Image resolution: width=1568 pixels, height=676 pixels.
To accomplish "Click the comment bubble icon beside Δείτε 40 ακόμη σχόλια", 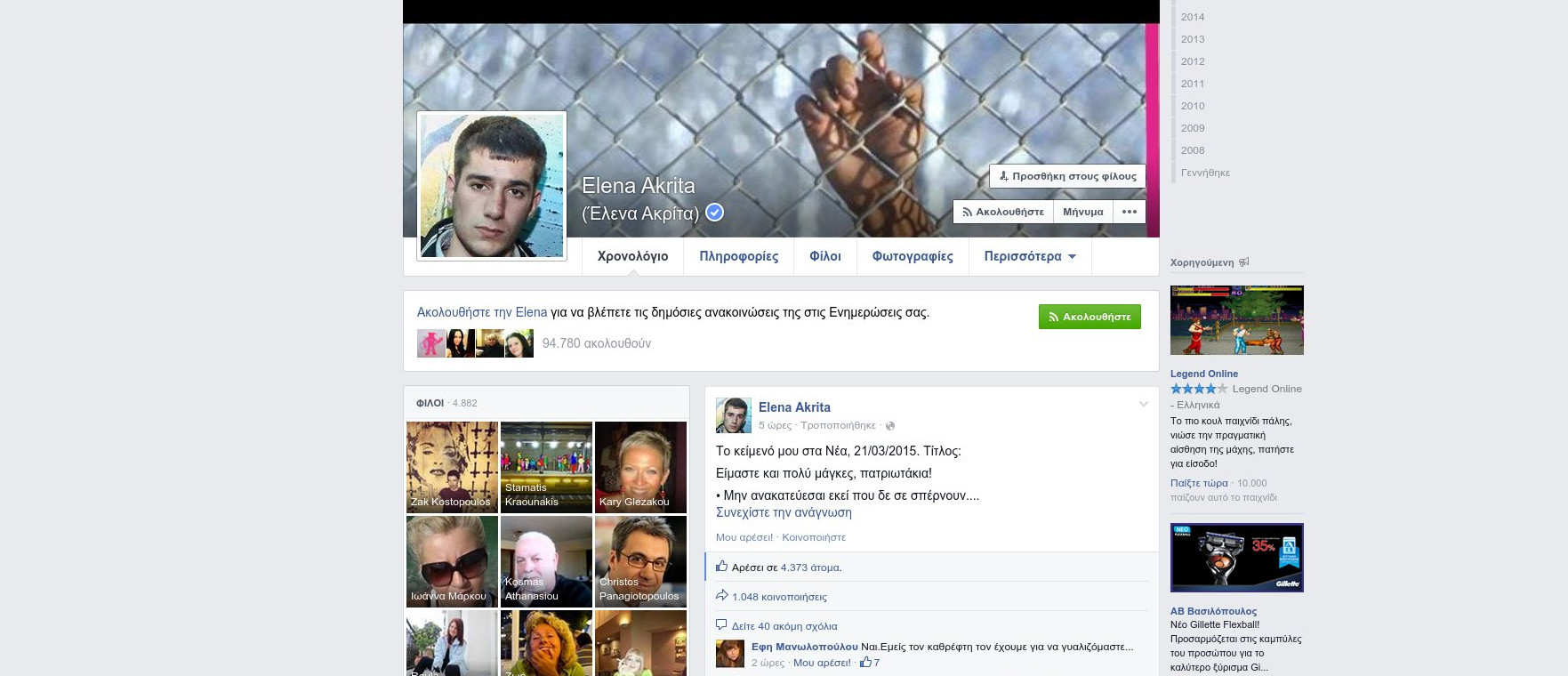I will [x=721, y=624].
